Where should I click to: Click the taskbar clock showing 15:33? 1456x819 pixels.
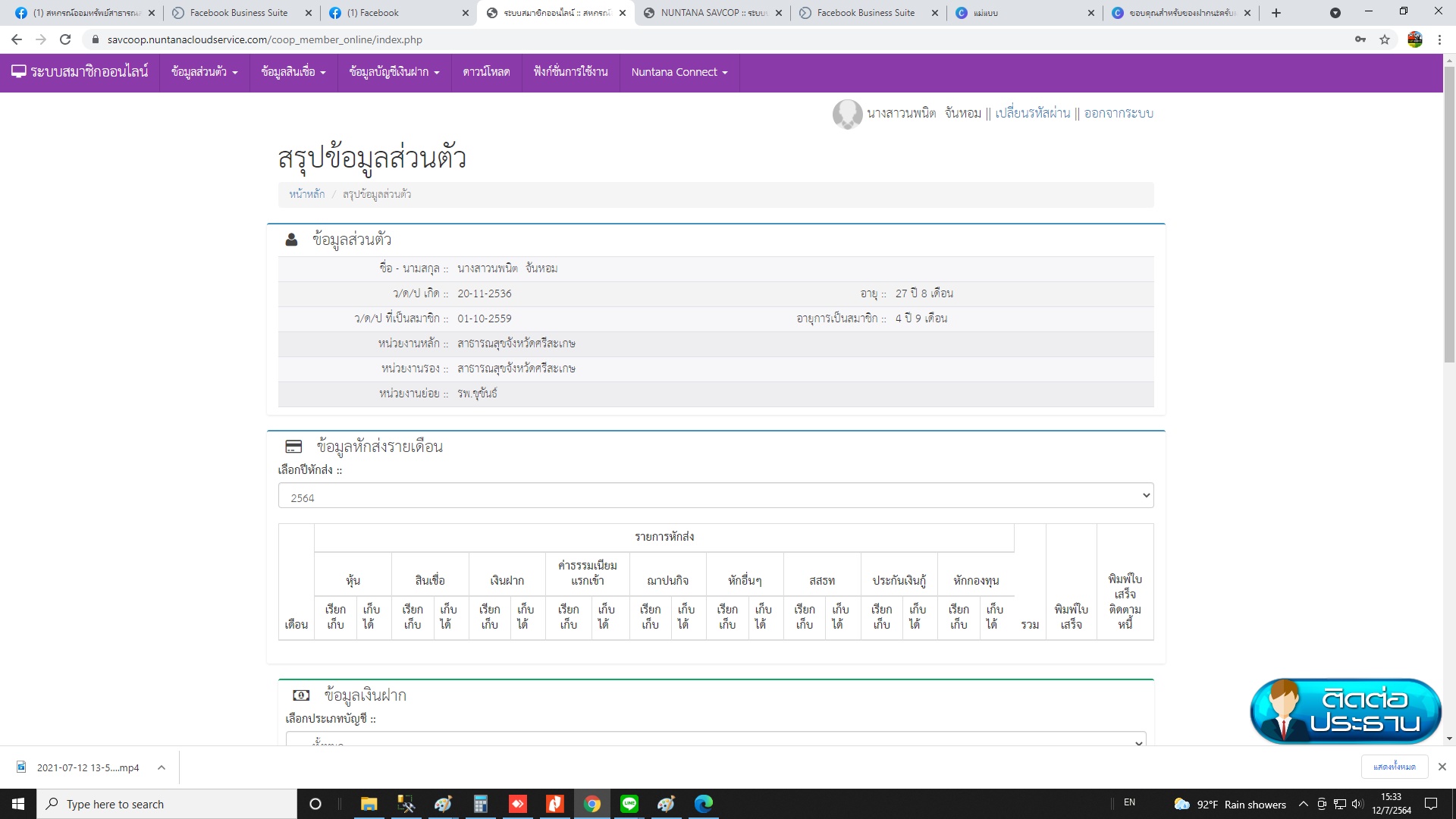coord(1392,804)
